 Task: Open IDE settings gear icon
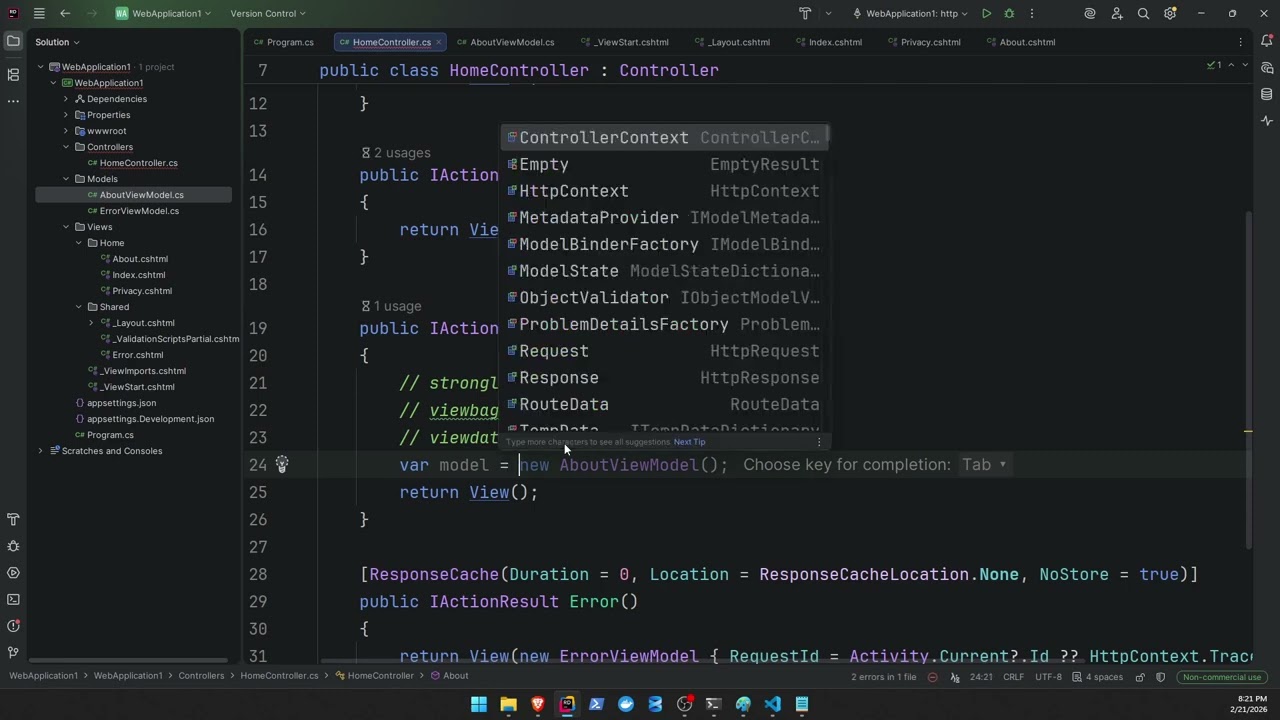coord(1170,13)
